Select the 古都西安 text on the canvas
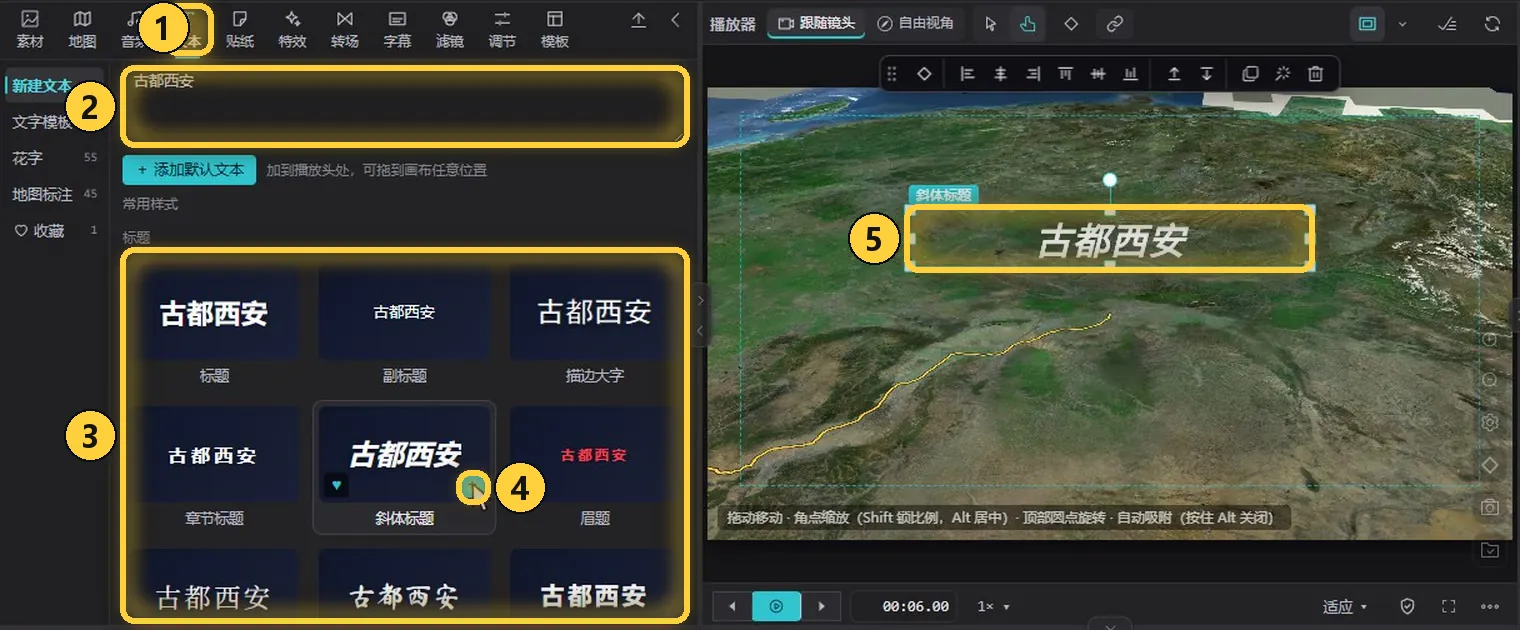1520x630 pixels. point(1111,241)
